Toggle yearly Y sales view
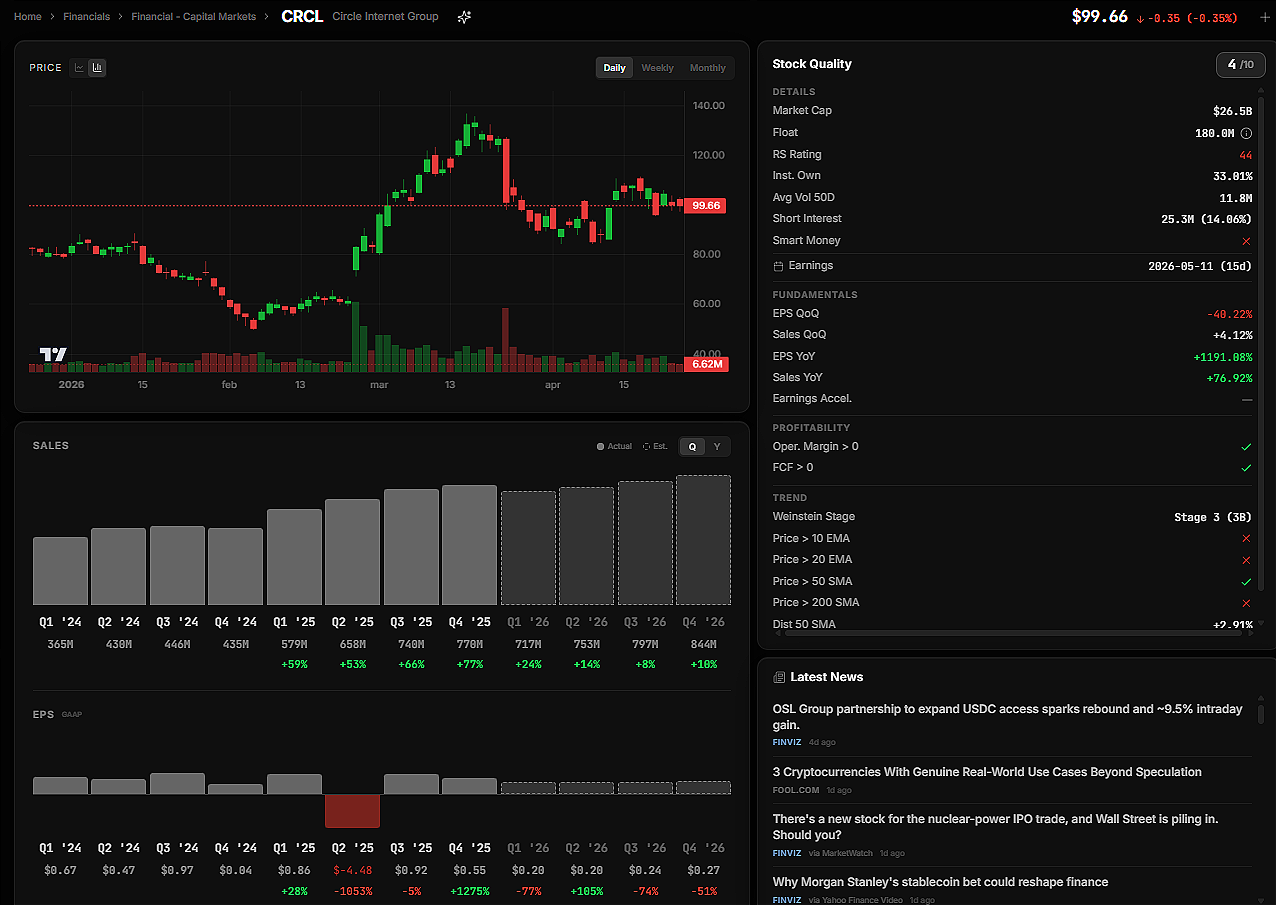This screenshot has height=905, width=1276. click(x=716, y=447)
